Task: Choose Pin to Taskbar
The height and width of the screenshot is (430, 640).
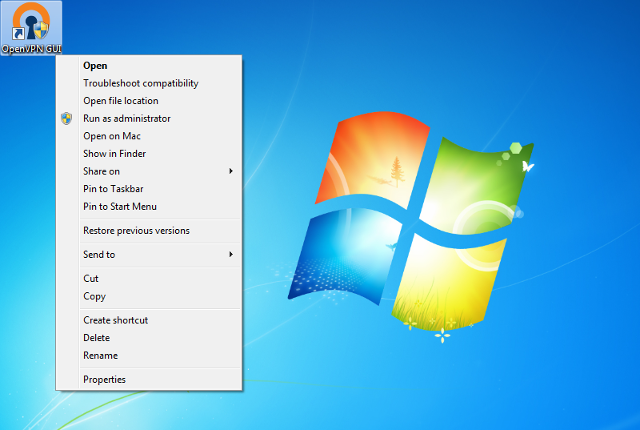Action: (149, 189)
